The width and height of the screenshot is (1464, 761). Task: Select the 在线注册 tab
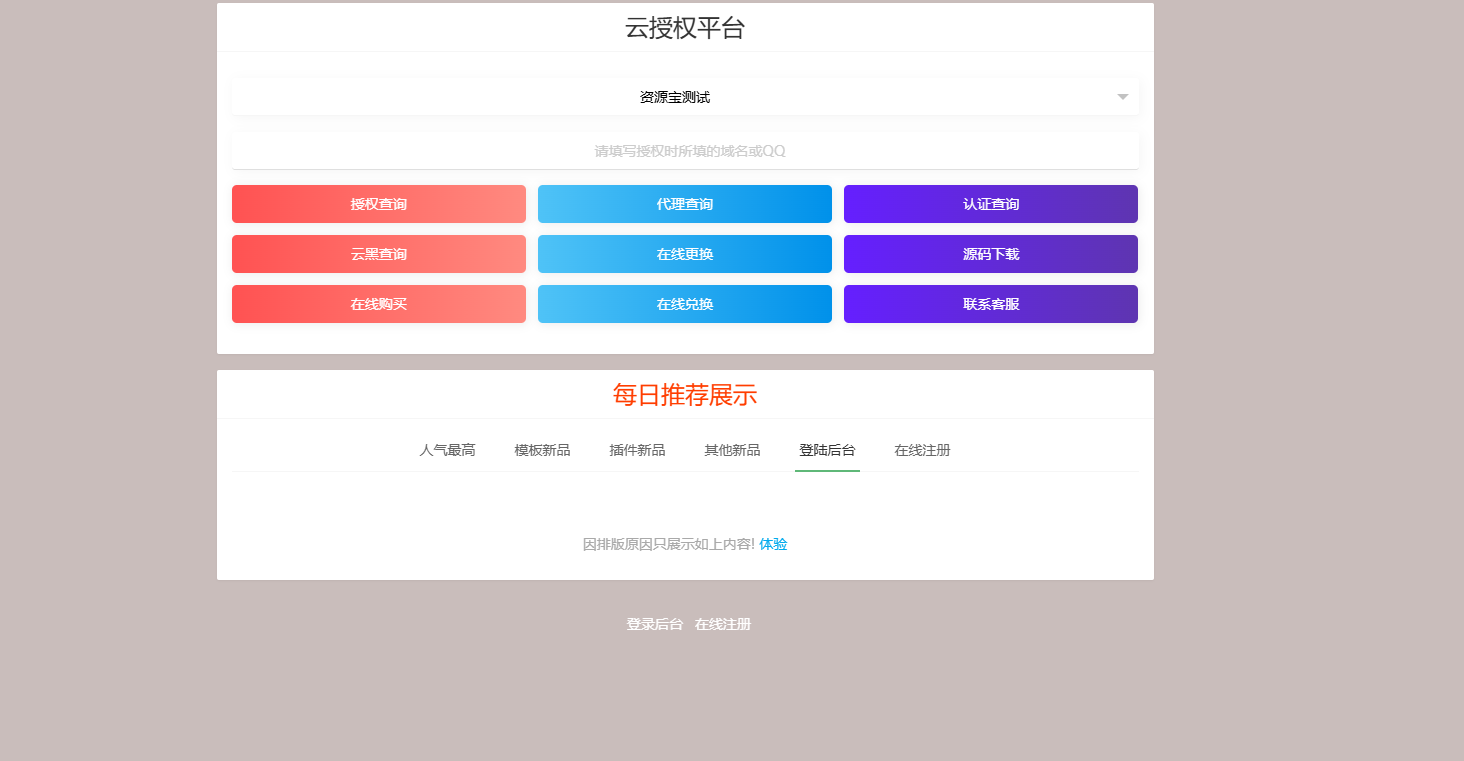(922, 450)
